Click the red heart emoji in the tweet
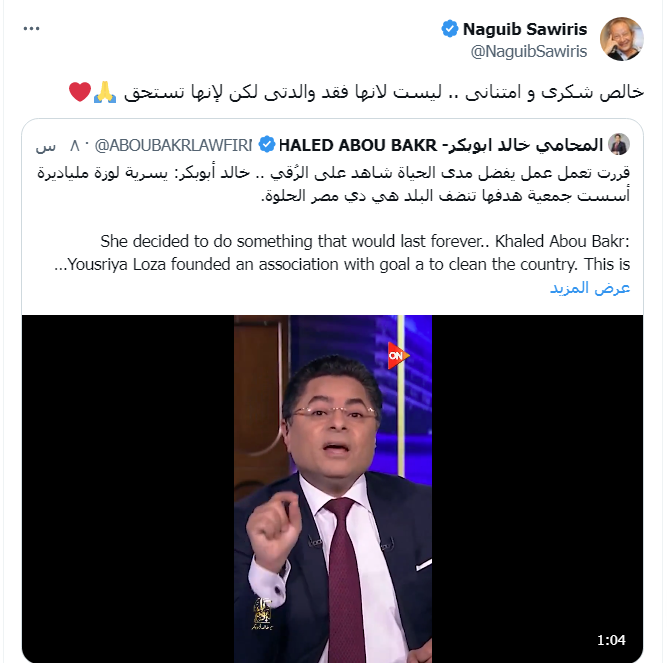The width and height of the screenshot is (667, 663). click(80, 91)
